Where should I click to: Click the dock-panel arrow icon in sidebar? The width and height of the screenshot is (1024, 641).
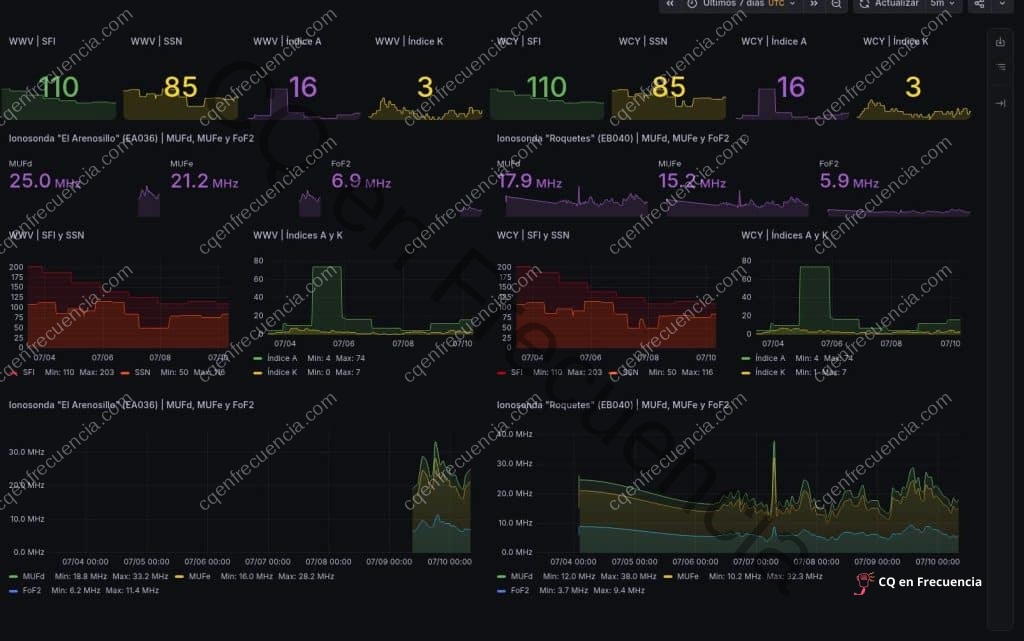coord(1000,103)
